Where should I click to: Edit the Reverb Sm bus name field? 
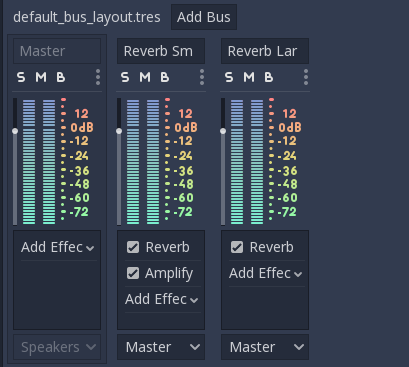coord(161,51)
